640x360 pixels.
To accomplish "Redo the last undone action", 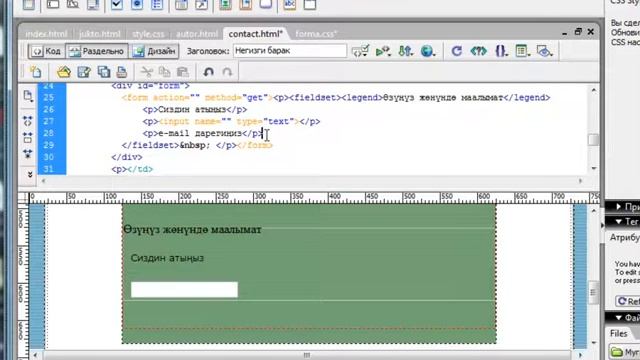I will pyautogui.click(x=227, y=72).
